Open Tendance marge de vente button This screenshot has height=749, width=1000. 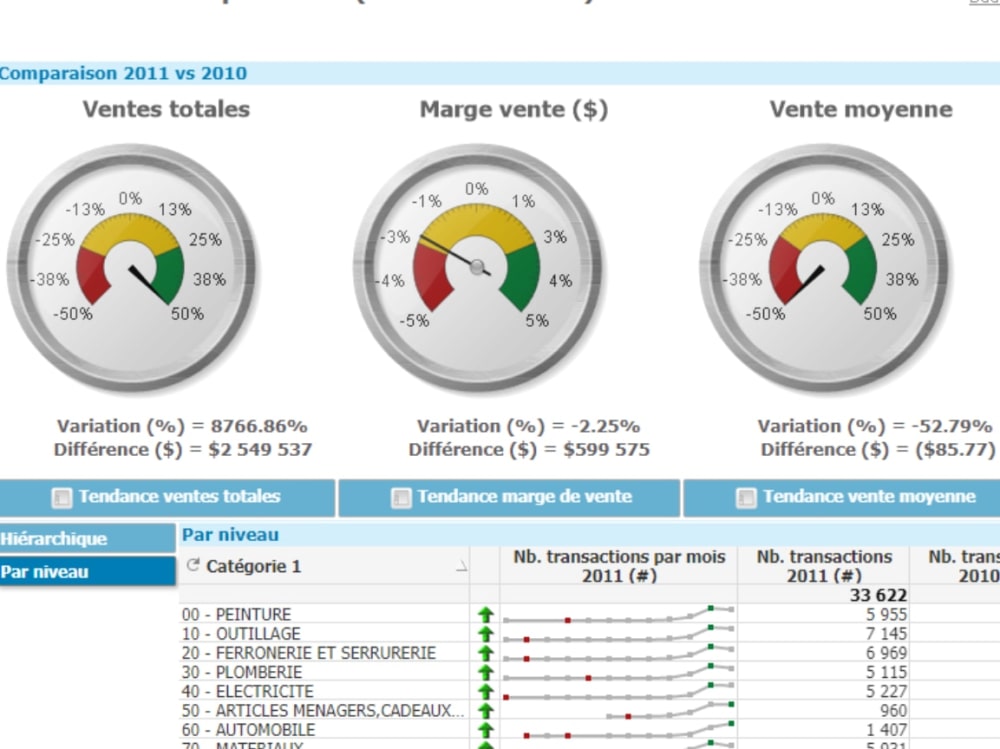point(509,497)
